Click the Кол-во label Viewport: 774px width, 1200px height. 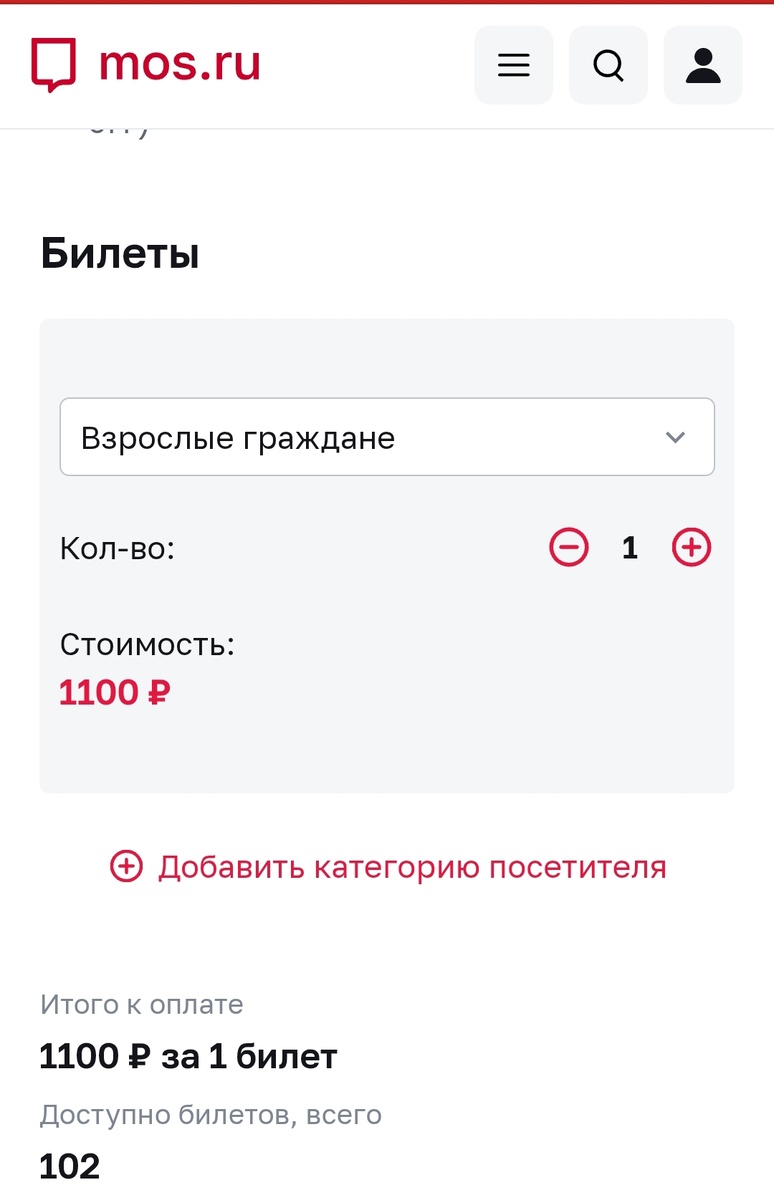point(118,547)
